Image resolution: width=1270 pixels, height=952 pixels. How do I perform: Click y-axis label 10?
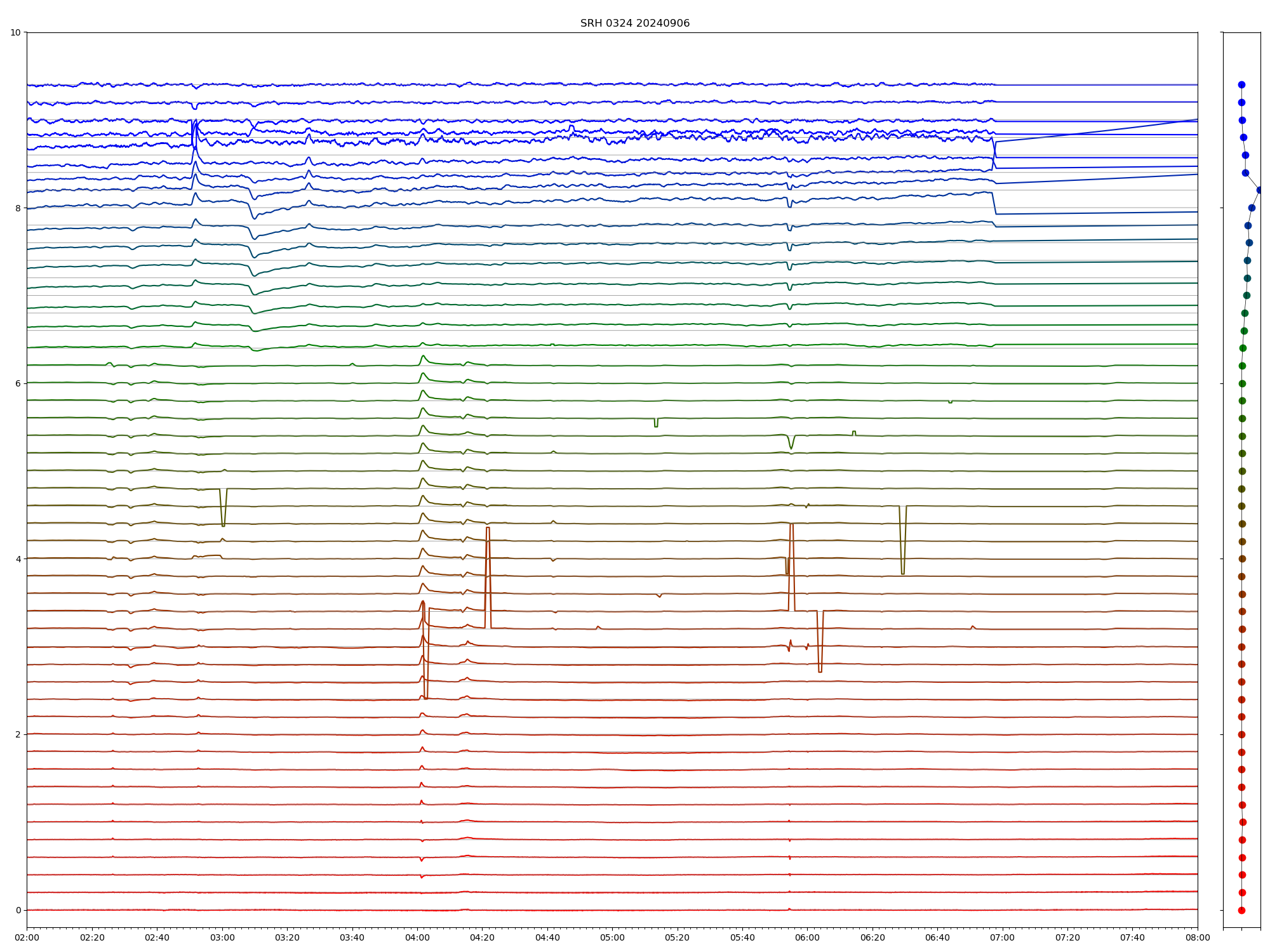click(x=15, y=32)
